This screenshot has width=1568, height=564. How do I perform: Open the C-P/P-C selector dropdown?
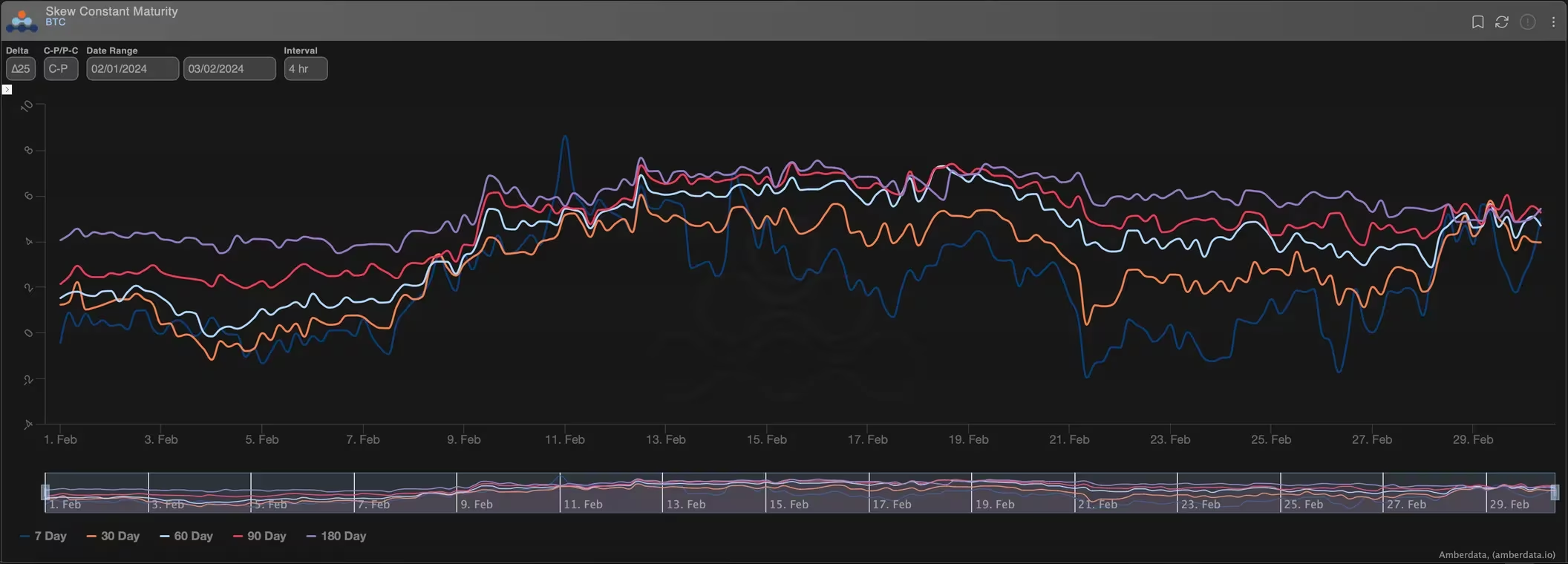[60, 69]
